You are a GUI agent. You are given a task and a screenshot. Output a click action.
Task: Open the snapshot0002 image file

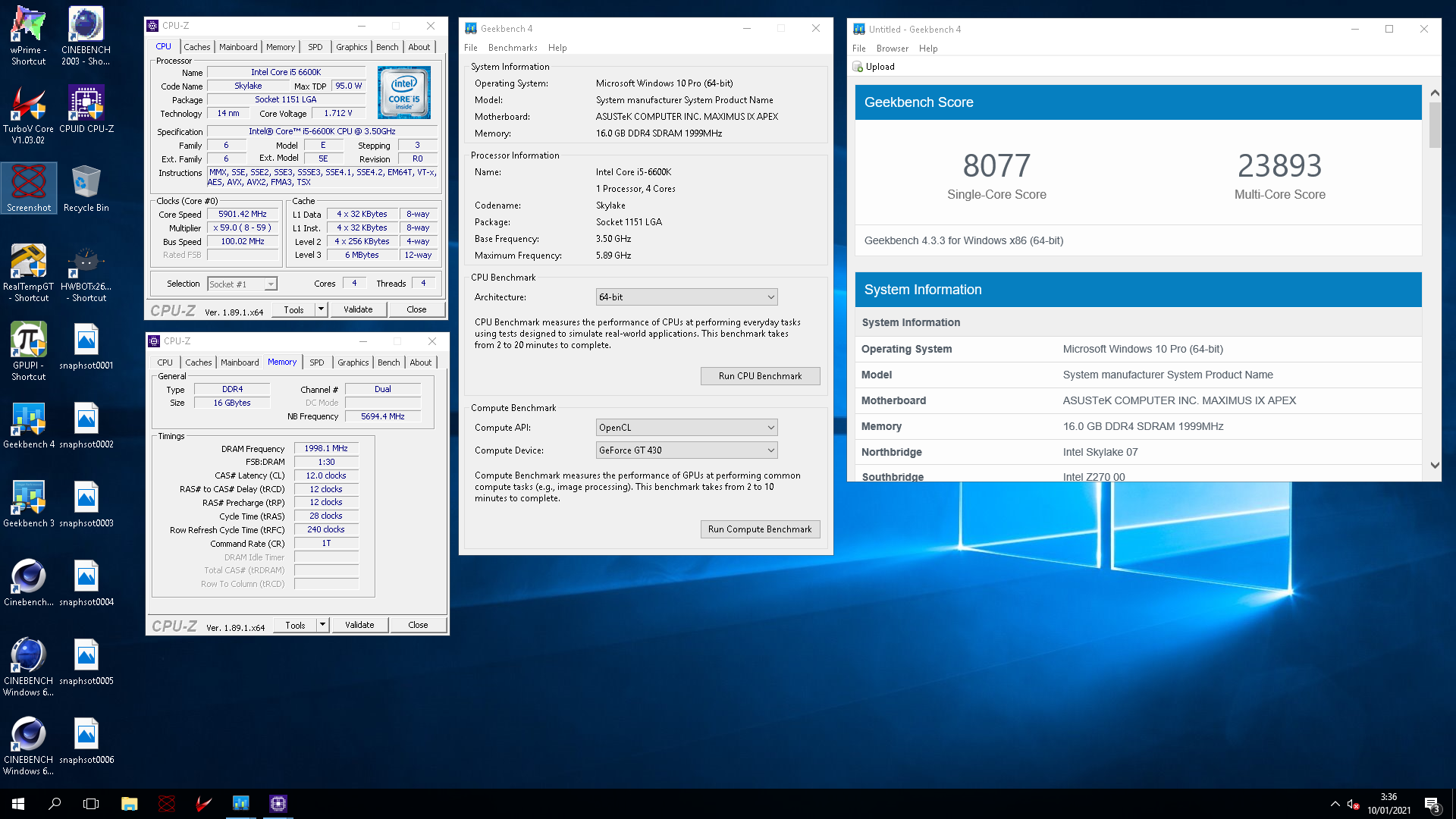(86, 425)
